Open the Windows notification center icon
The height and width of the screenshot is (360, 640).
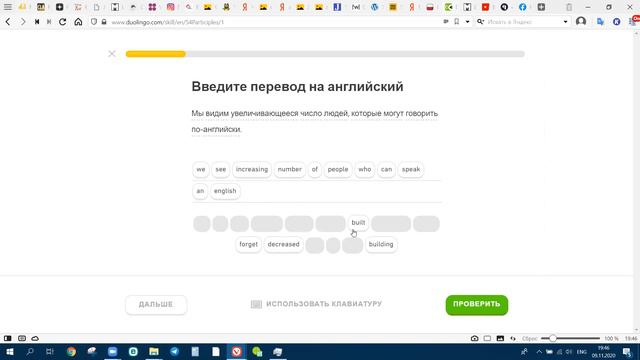pyautogui.click(x=627, y=351)
